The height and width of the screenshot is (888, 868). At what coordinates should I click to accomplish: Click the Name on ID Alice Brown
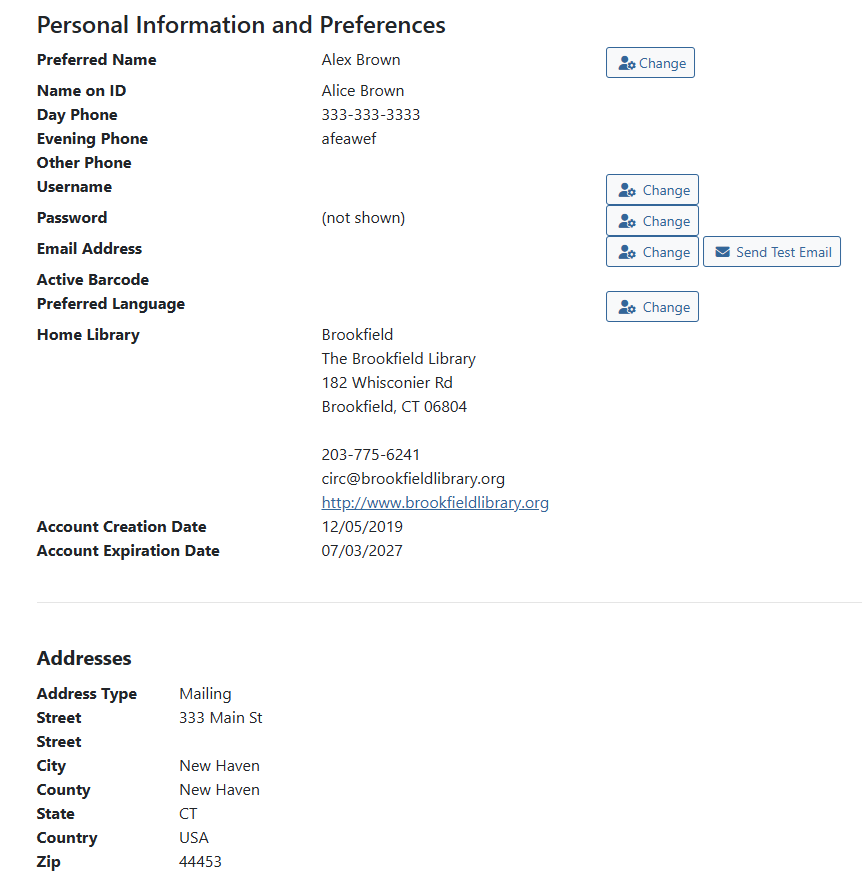[x=363, y=90]
